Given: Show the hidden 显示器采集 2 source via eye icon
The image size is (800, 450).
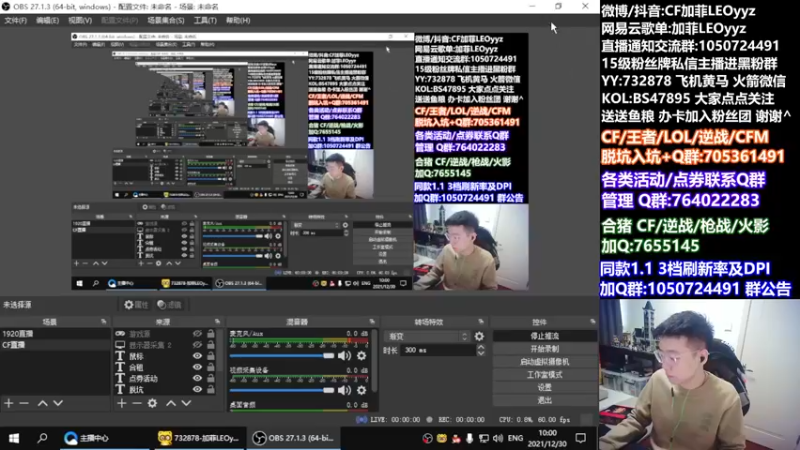Looking at the screenshot, I should pos(197,345).
